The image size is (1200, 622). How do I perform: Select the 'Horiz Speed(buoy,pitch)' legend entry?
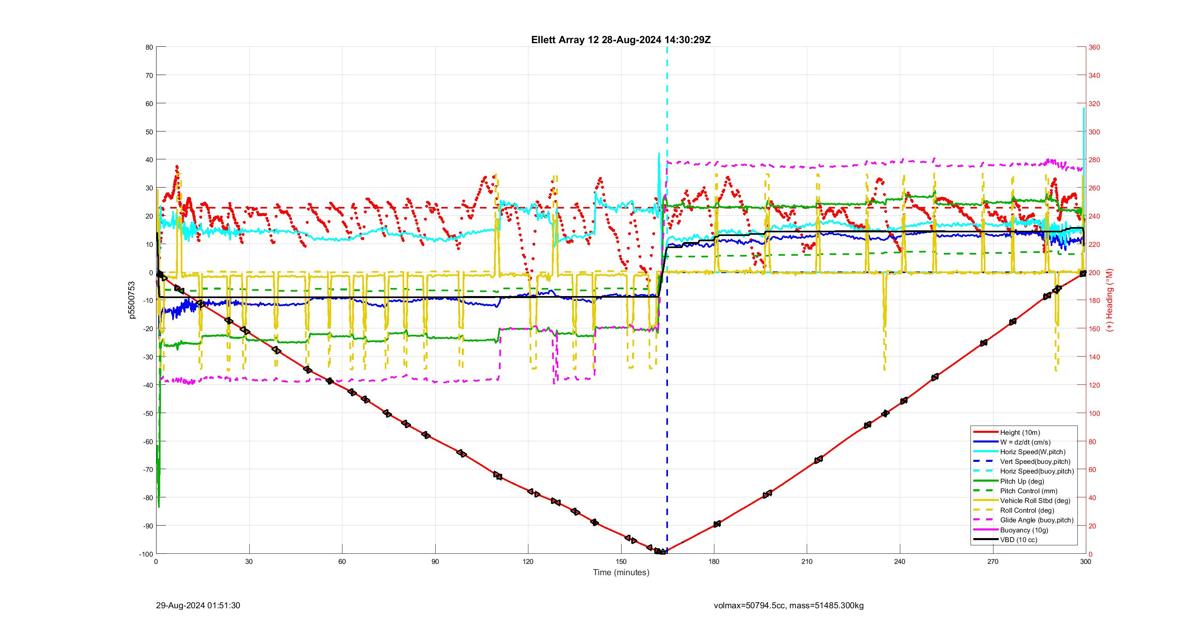pyautogui.click(x=1037, y=471)
